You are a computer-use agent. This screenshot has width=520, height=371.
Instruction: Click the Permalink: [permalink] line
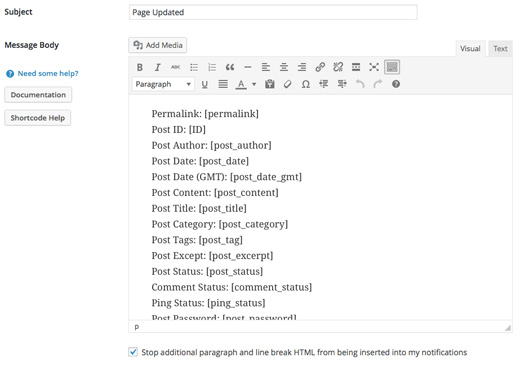205,114
